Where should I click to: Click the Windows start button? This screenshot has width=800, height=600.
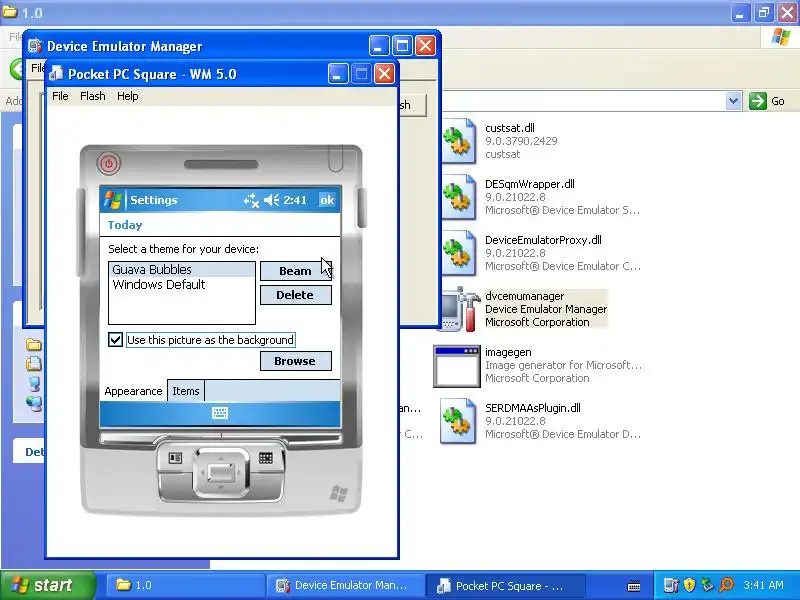coord(47,585)
